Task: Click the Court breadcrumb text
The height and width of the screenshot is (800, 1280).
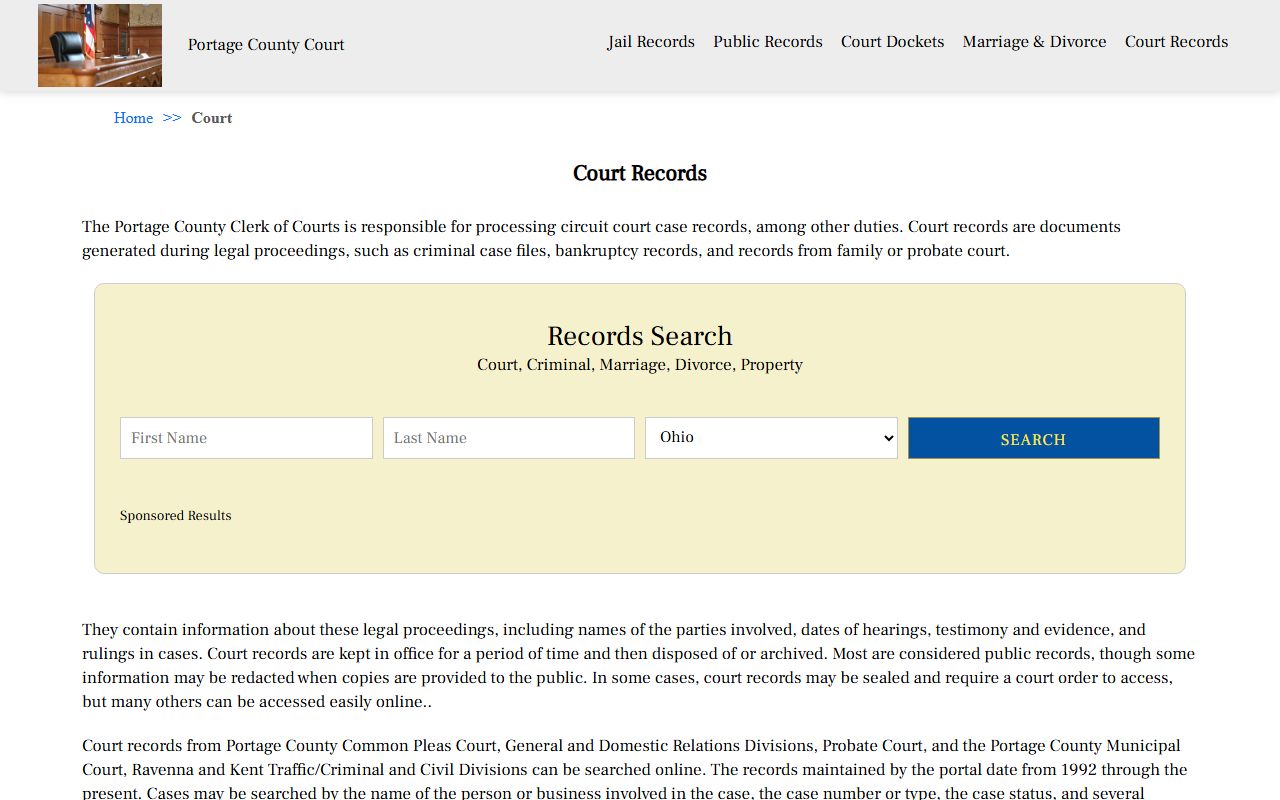Action: (x=212, y=118)
